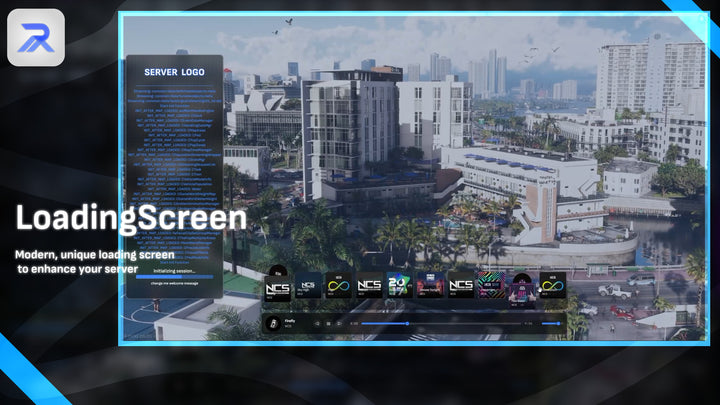Image resolution: width=720 pixels, height=405 pixels.
Task: Select the dark blue NCS "Sky High" cover
Action: pyautogui.click(x=308, y=285)
